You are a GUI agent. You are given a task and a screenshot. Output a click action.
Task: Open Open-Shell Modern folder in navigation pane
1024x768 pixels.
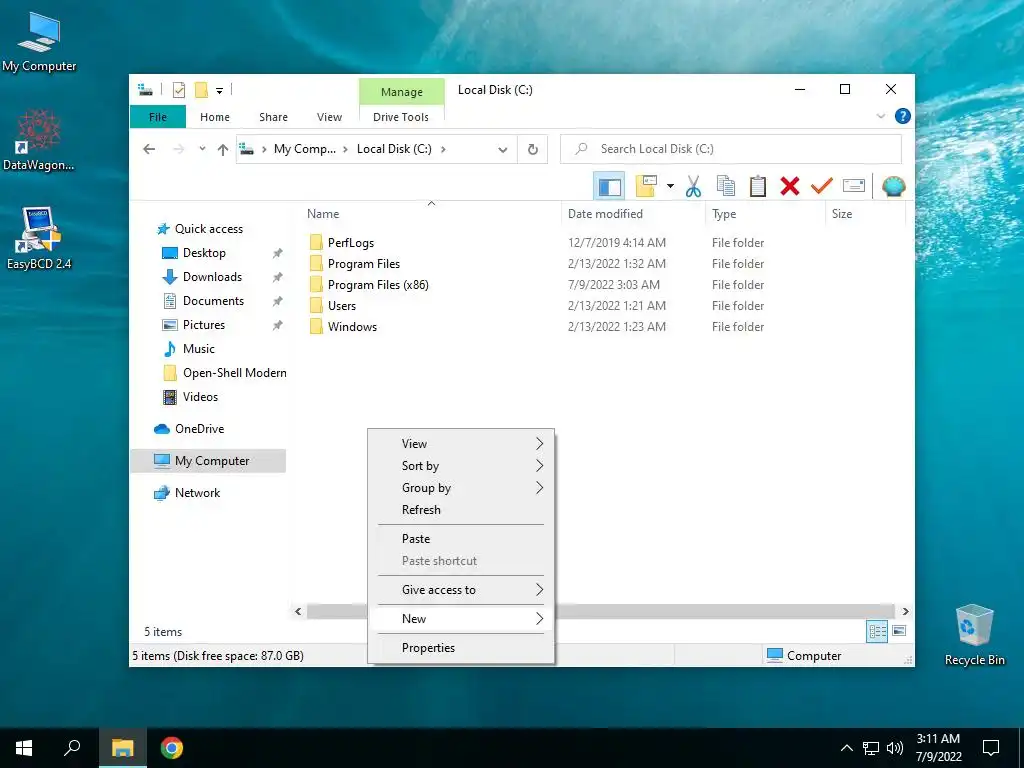pos(234,373)
